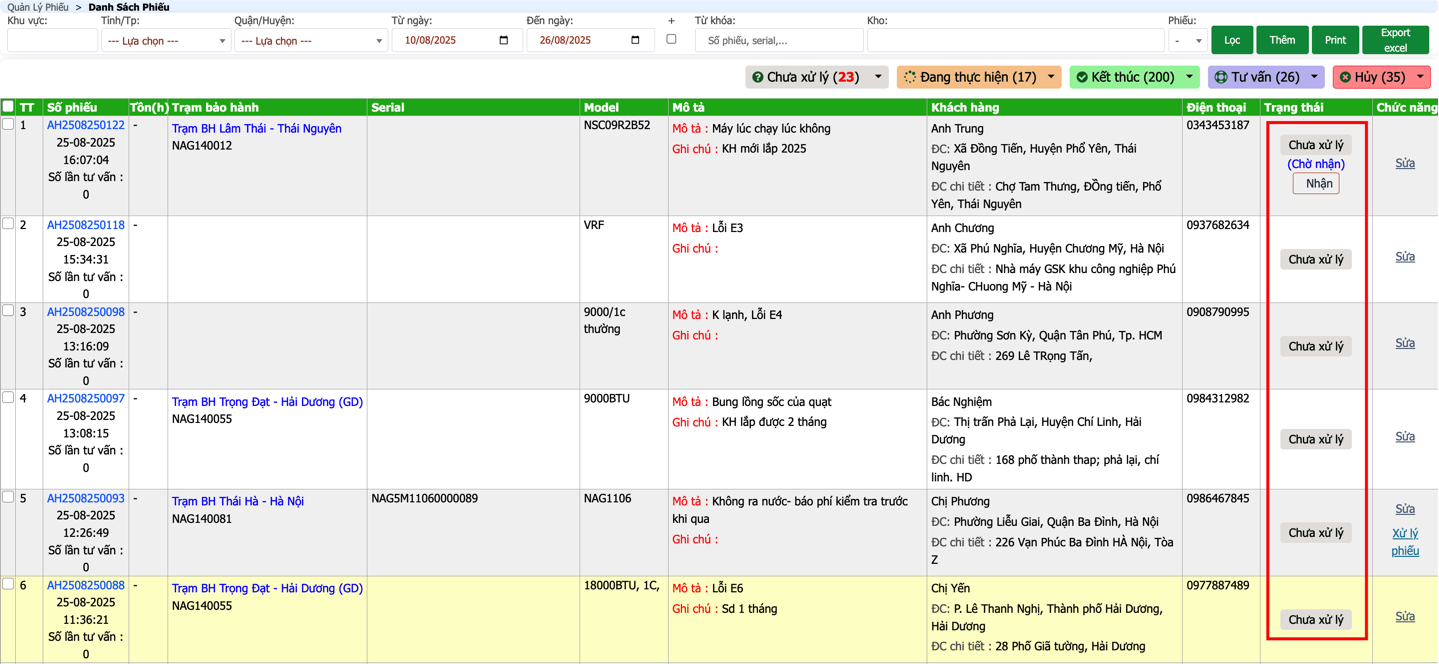The height and width of the screenshot is (664, 1439).
Task: Click the Xử lý phiếu link
Action: [1405, 542]
